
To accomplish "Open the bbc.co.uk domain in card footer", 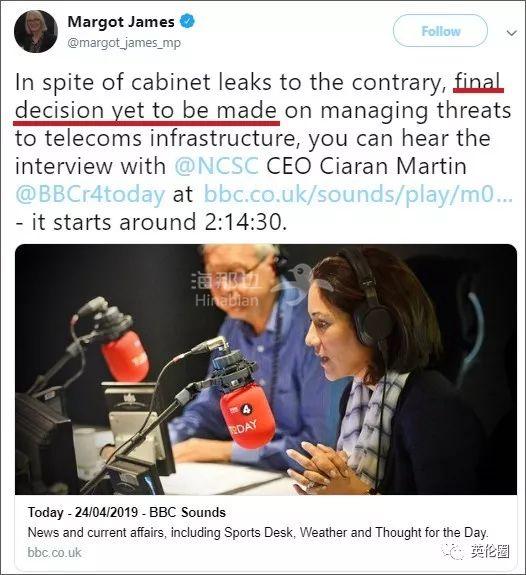I will tap(55, 552).
